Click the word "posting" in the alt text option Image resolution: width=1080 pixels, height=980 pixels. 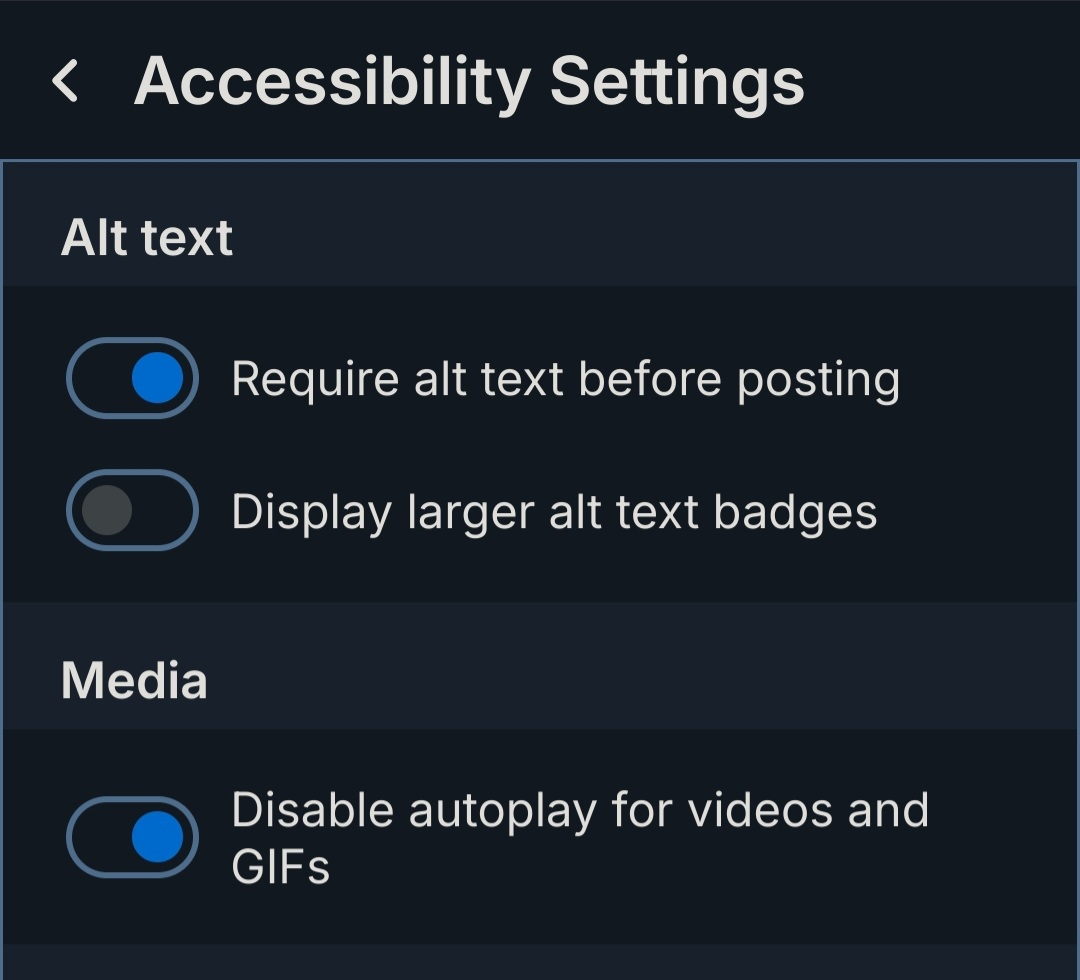click(x=818, y=380)
